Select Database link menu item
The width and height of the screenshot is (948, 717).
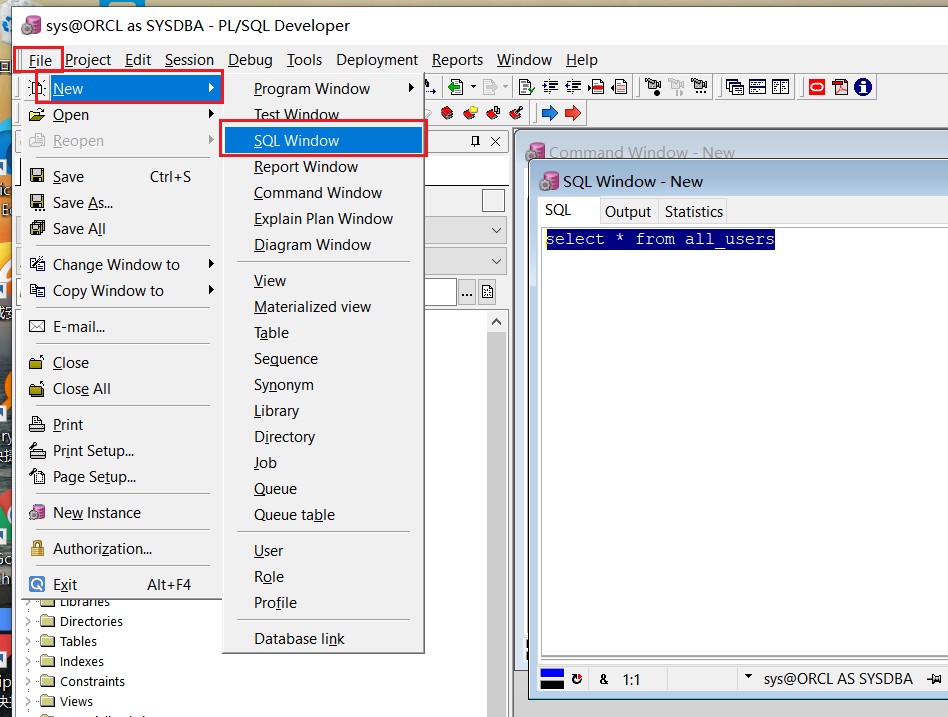[x=323, y=638]
